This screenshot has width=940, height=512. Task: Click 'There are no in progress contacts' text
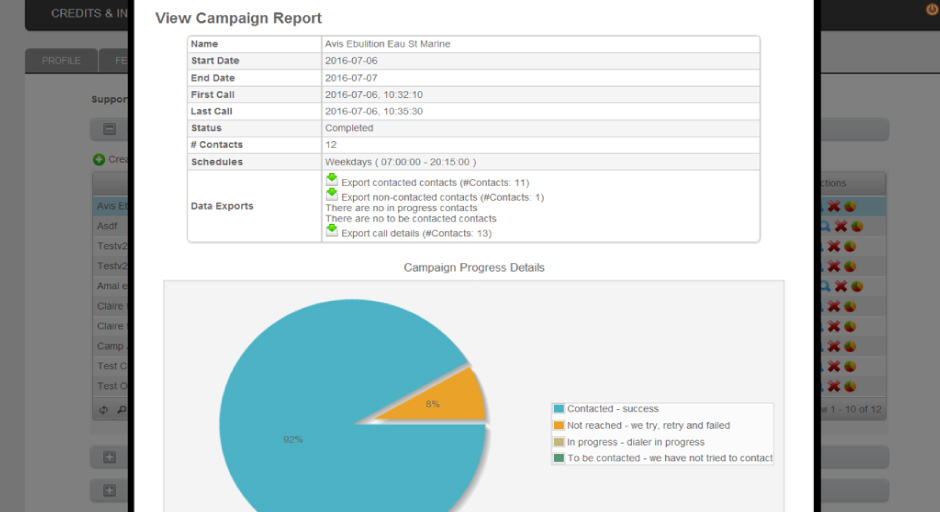coord(402,208)
